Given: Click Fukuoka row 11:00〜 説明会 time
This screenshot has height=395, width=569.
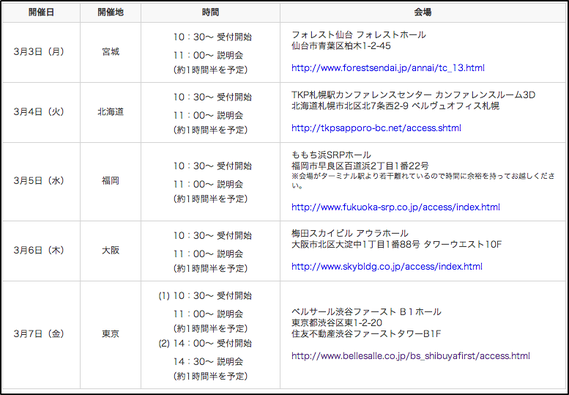Looking at the screenshot, I should click(x=208, y=184).
